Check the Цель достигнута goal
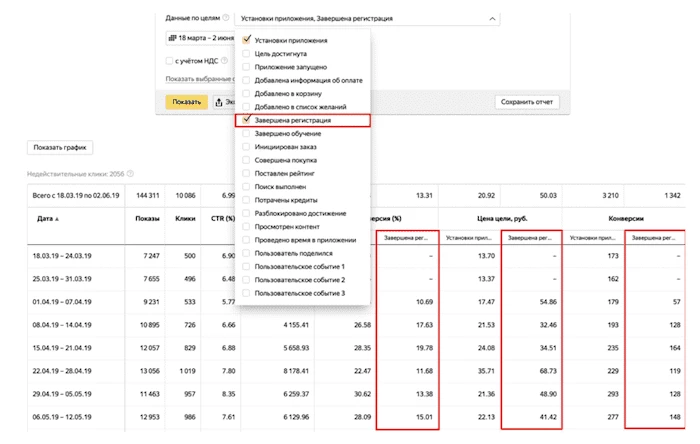 pos(246,54)
